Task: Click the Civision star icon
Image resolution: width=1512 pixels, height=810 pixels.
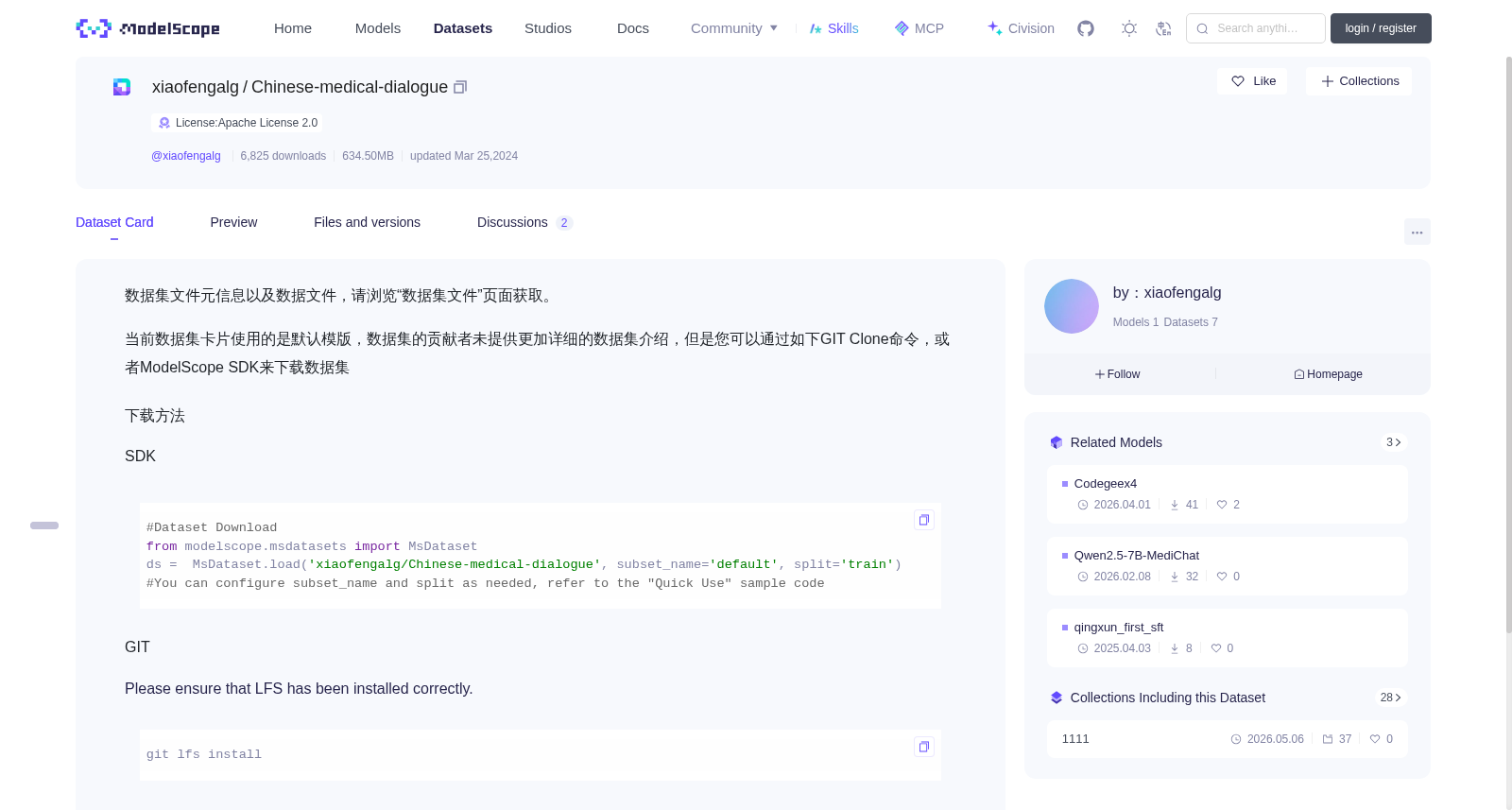Action: [995, 28]
